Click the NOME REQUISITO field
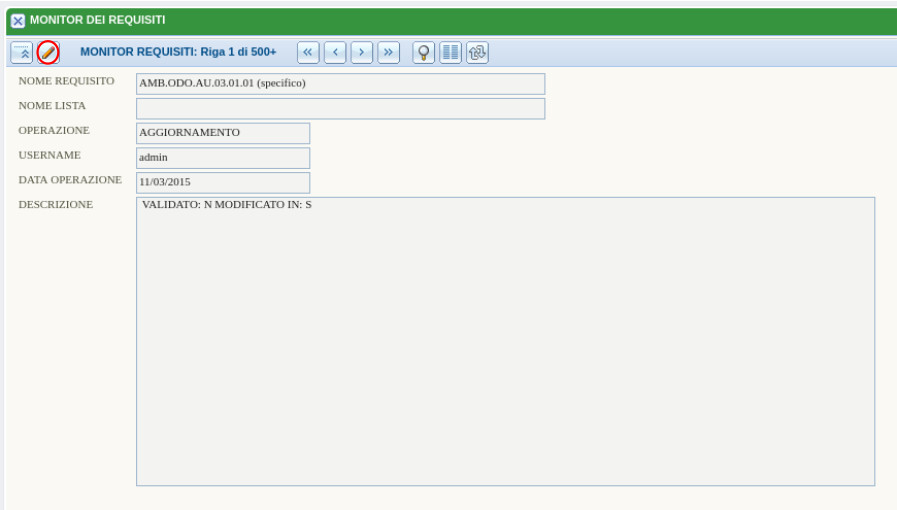The width and height of the screenshot is (897, 510). point(340,83)
